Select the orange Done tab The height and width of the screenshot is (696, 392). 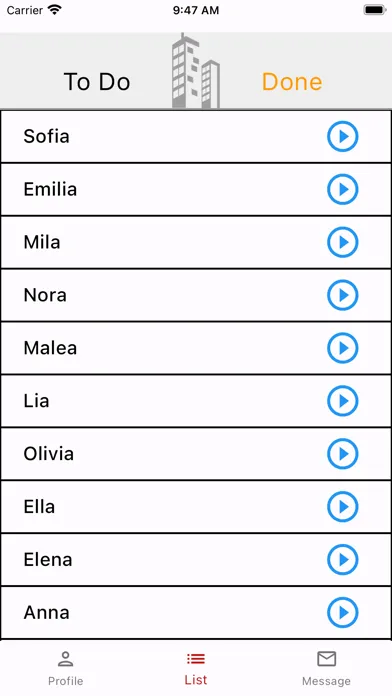tap(292, 82)
